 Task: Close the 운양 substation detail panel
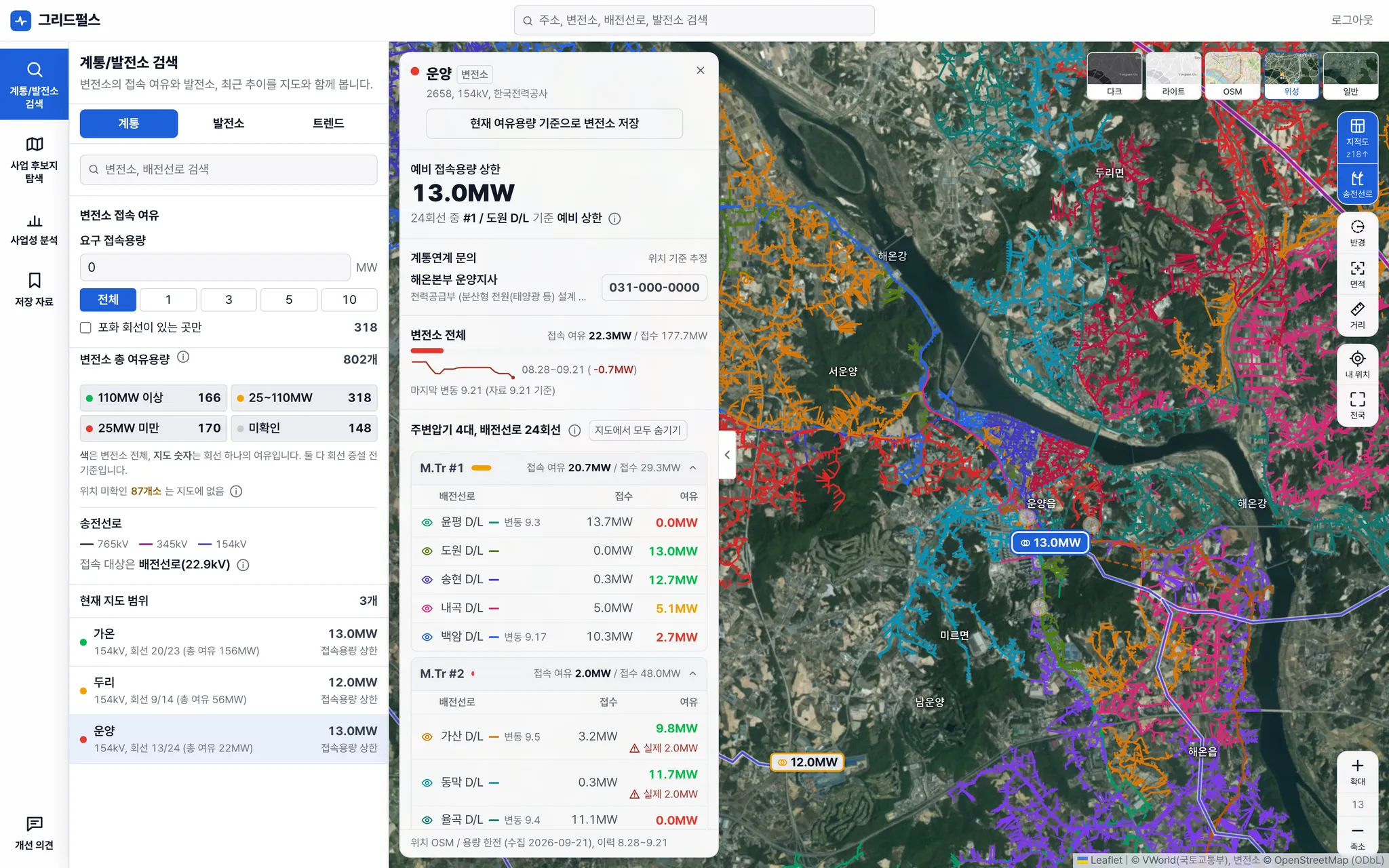[700, 71]
